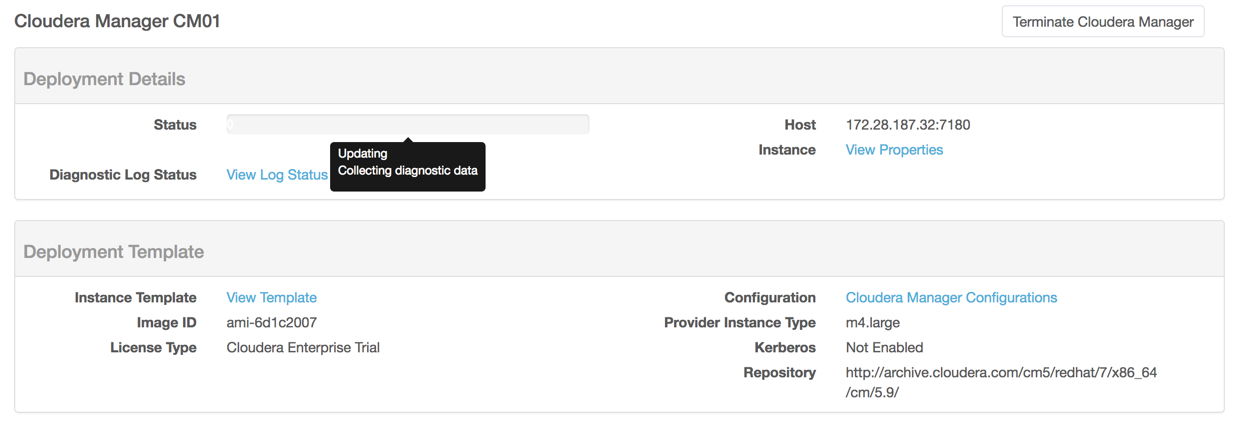Open Cloudera Manager Configurations link
Image resolution: width=1238 pixels, height=426 pixels.
click(951, 298)
